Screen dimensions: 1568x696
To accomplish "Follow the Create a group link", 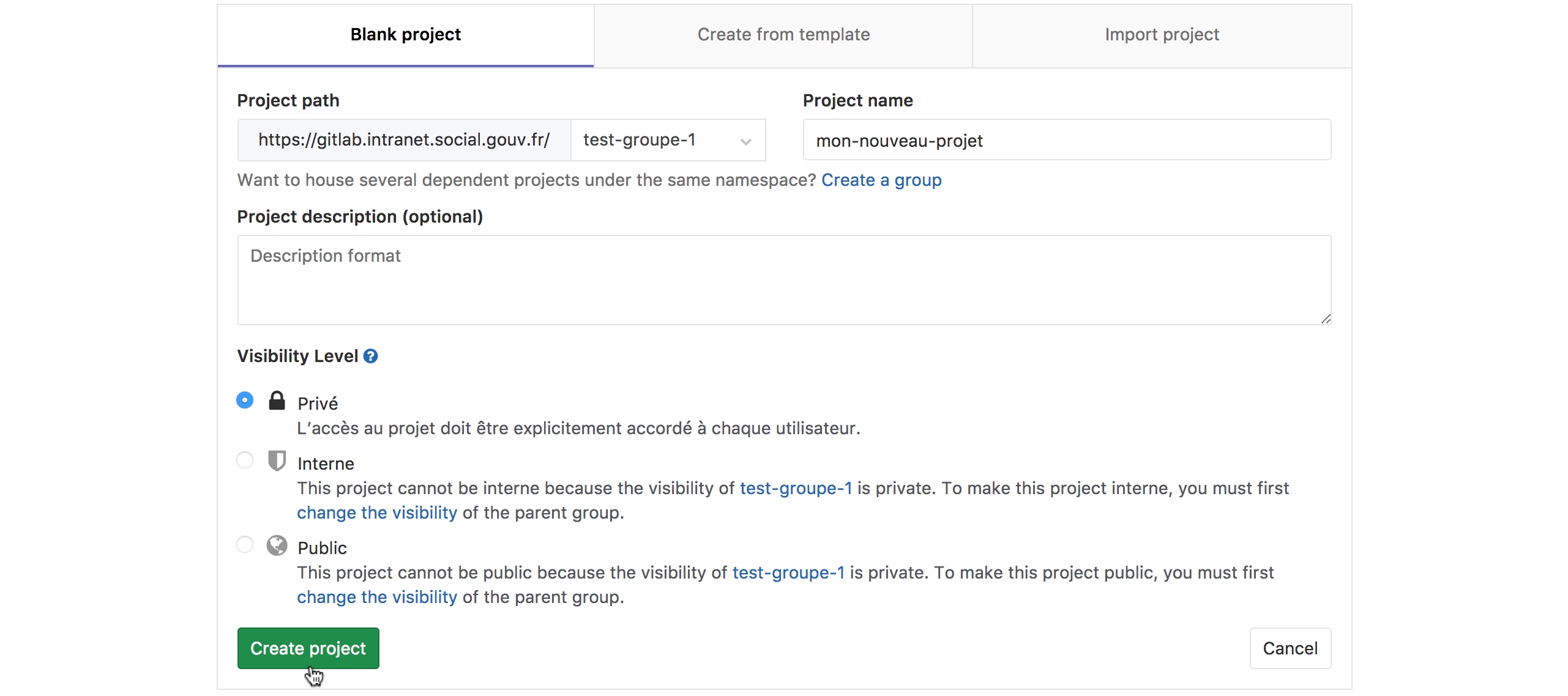I will point(881,180).
